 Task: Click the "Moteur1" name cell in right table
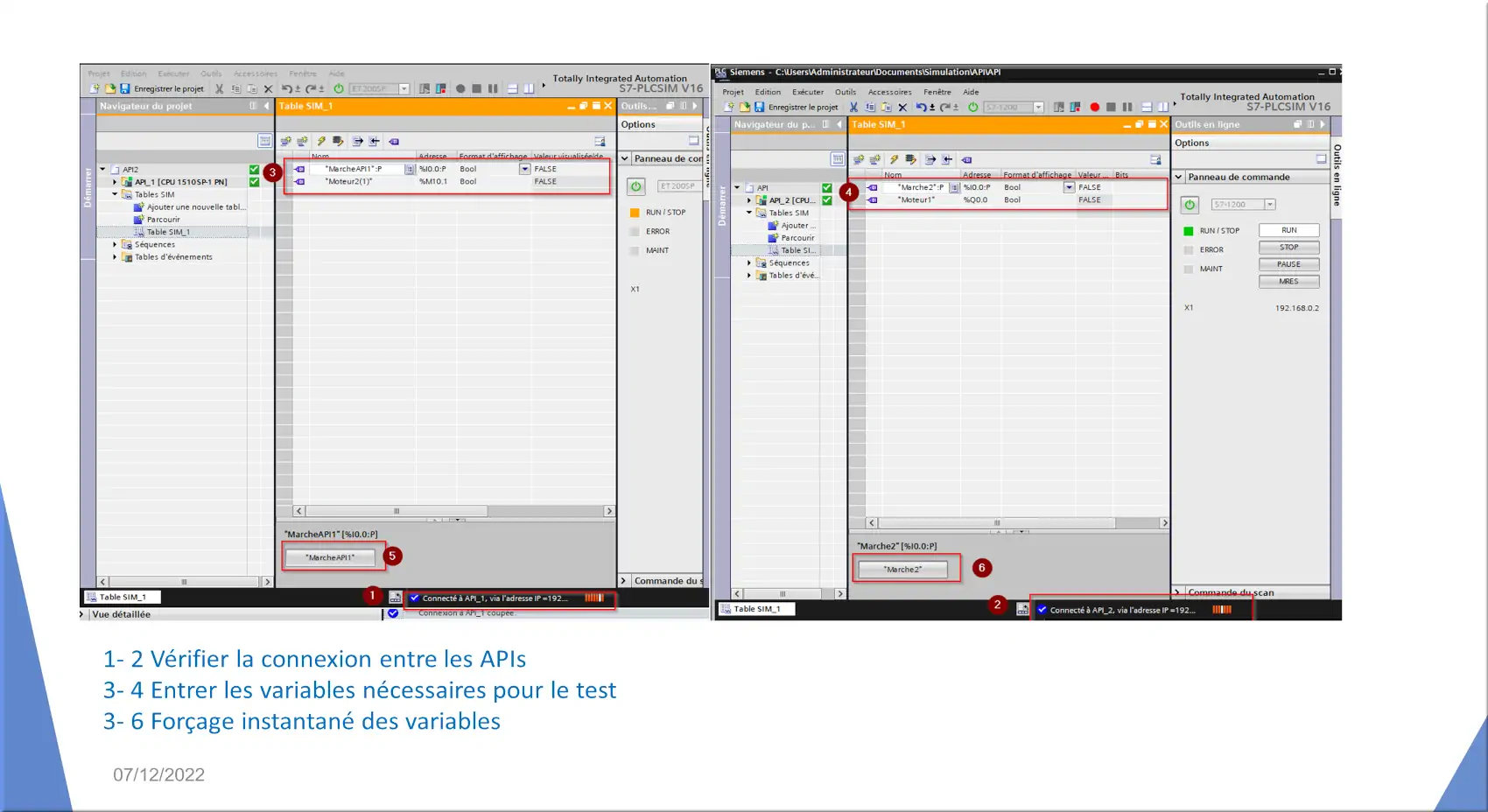(916, 200)
